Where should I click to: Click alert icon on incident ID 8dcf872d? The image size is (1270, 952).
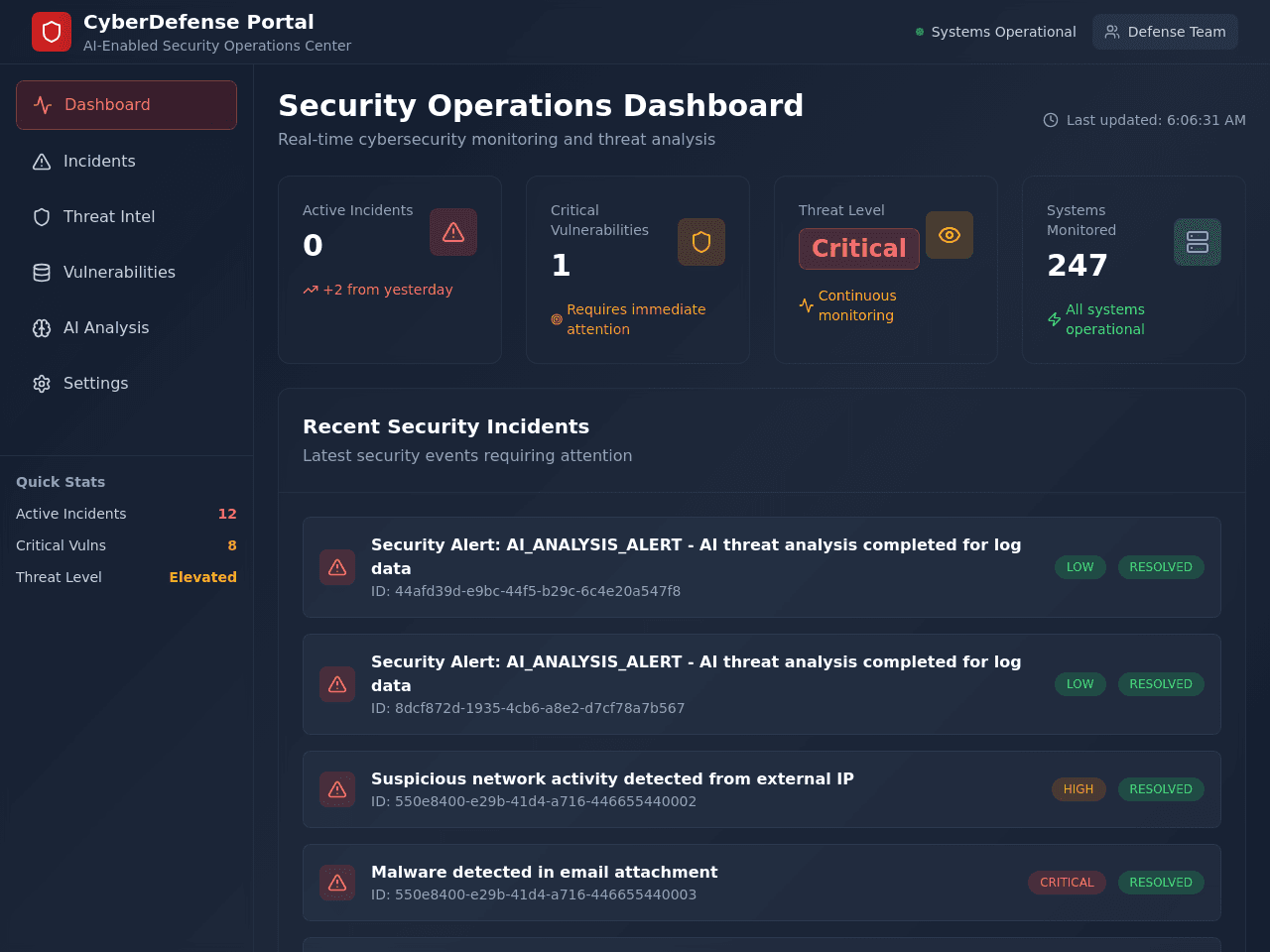[337, 684]
